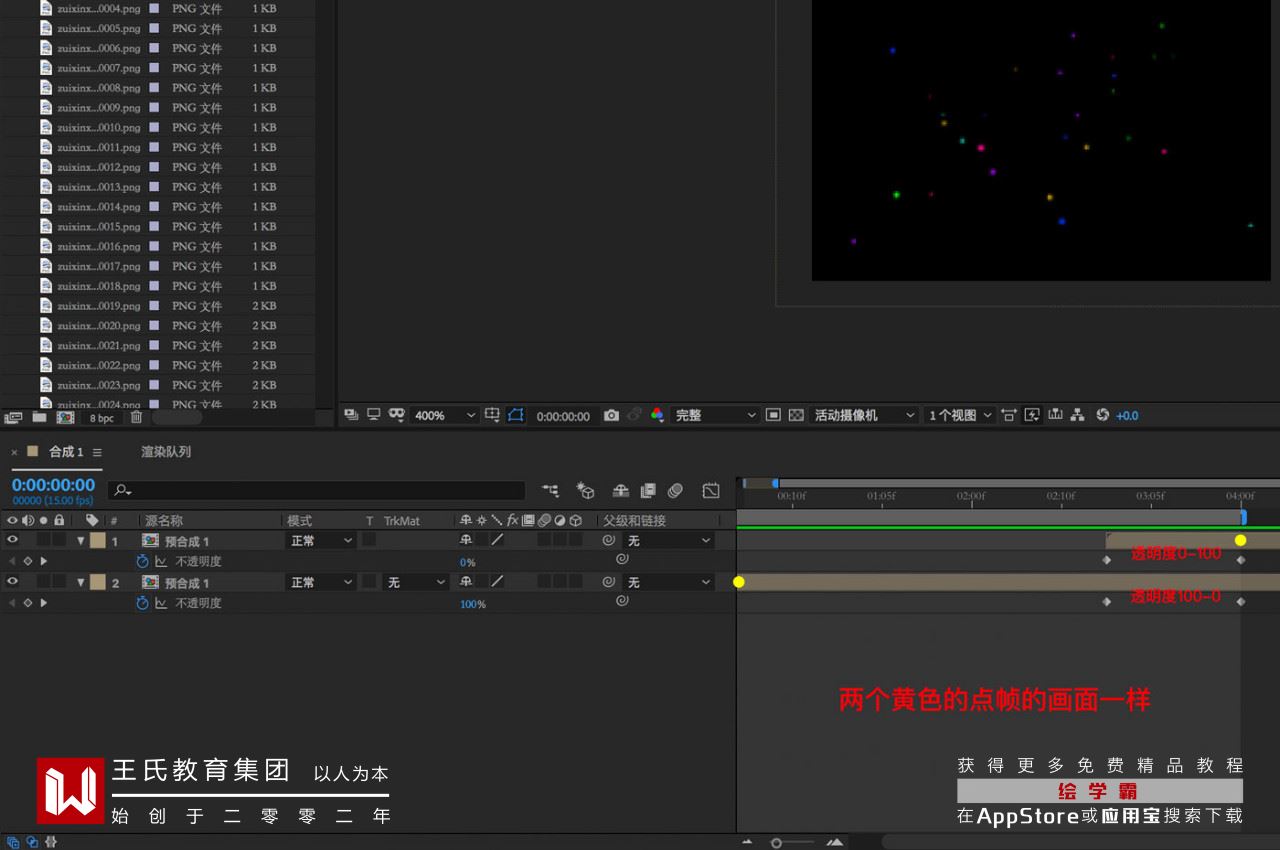Click layer 1 parent pick whip
Screen dimensions: 1280x850
(x=608, y=540)
